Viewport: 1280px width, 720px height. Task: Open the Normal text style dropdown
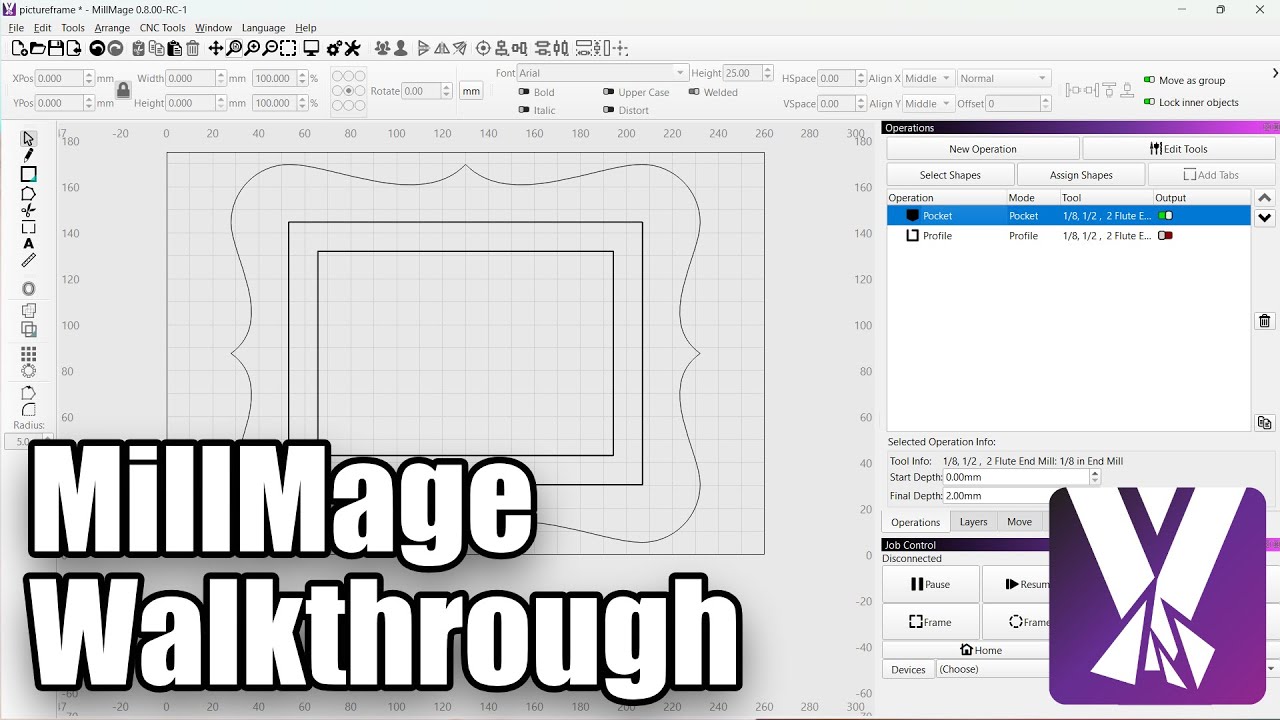point(1004,78)
